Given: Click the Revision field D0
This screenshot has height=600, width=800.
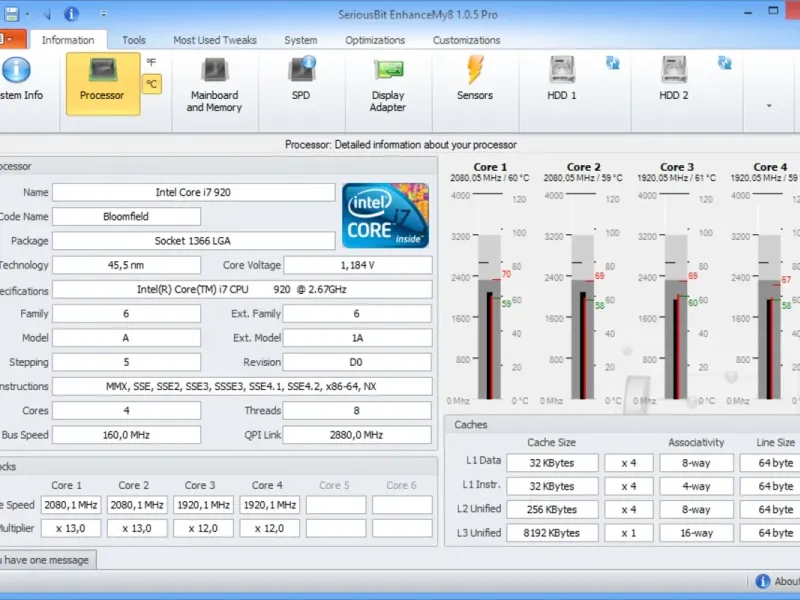Looking at the screenshot, I should click(x=357, y=362).
